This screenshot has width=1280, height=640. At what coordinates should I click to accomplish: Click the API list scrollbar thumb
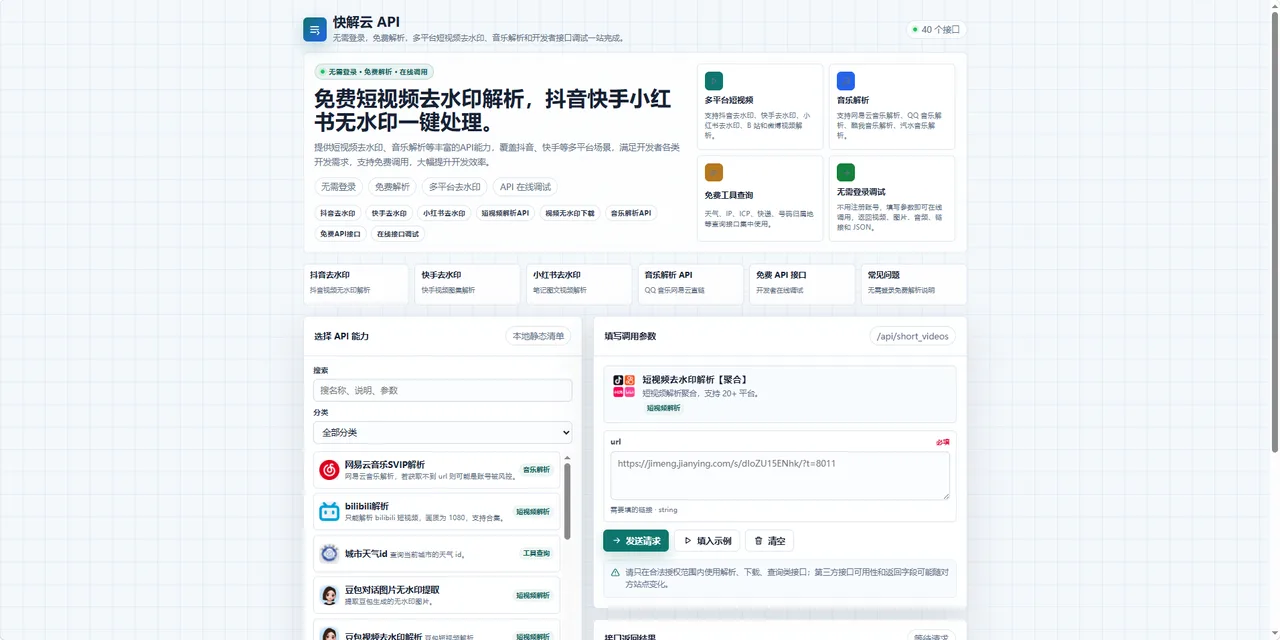pos(568,502)
